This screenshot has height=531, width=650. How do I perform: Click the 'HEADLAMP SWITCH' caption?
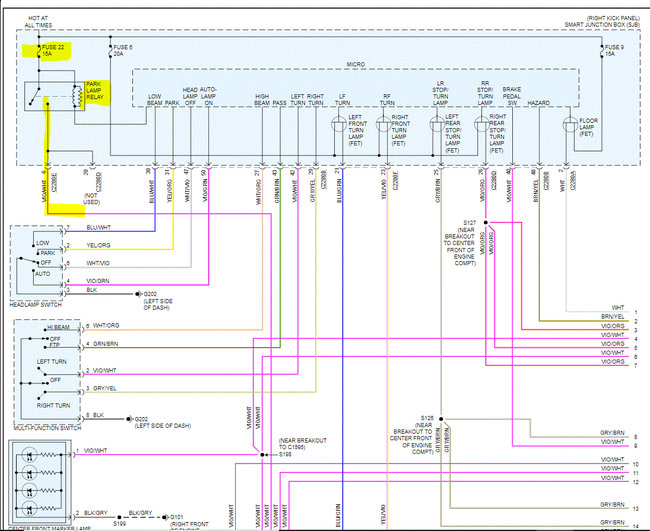[36, 305]
